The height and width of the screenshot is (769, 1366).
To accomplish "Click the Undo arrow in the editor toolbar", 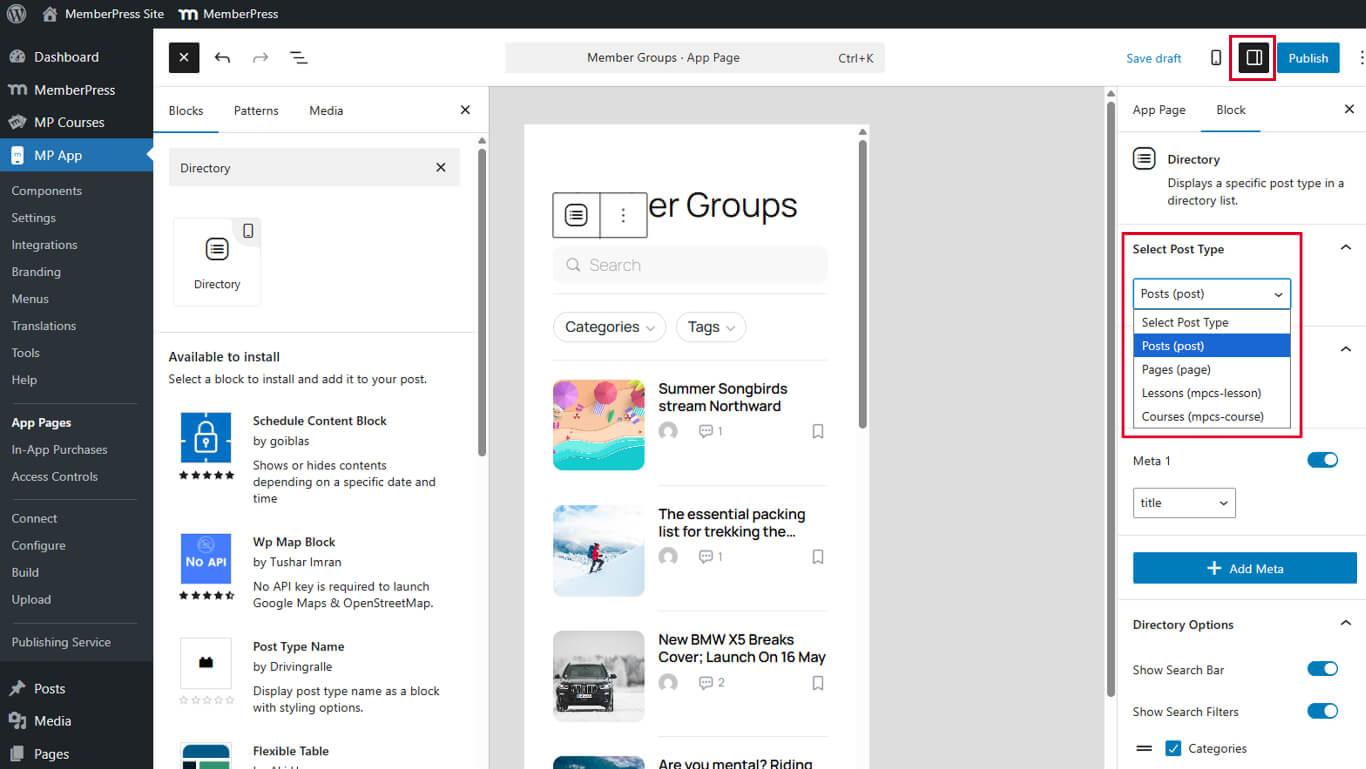I will tap(222, 58).
